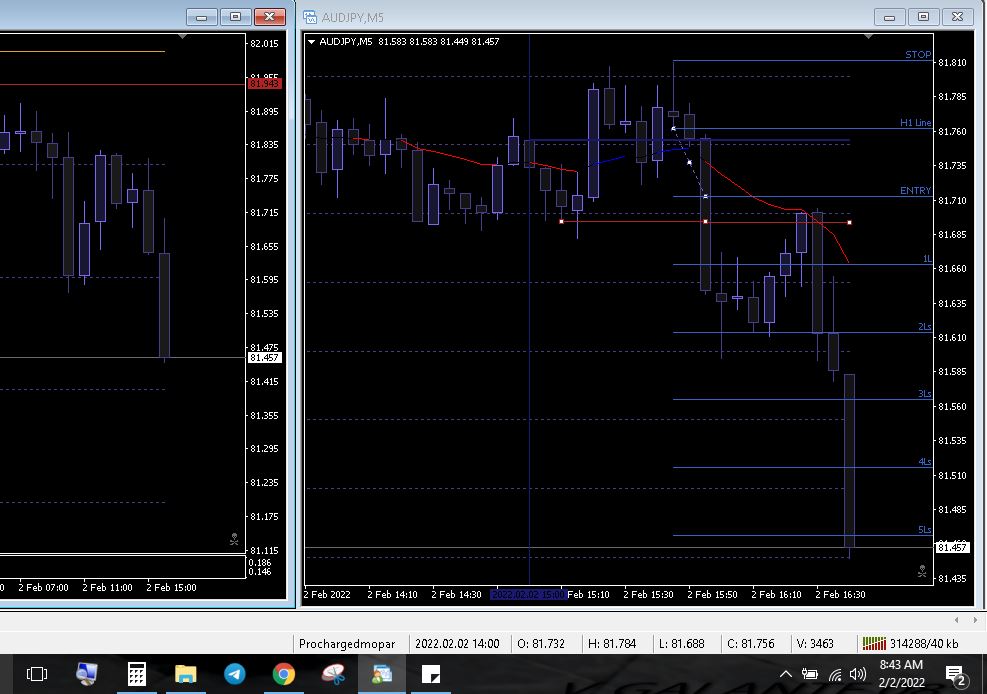Switch to MetaTrader in the taskbar
The image size is (987, 694).
(x=382, y=674)
